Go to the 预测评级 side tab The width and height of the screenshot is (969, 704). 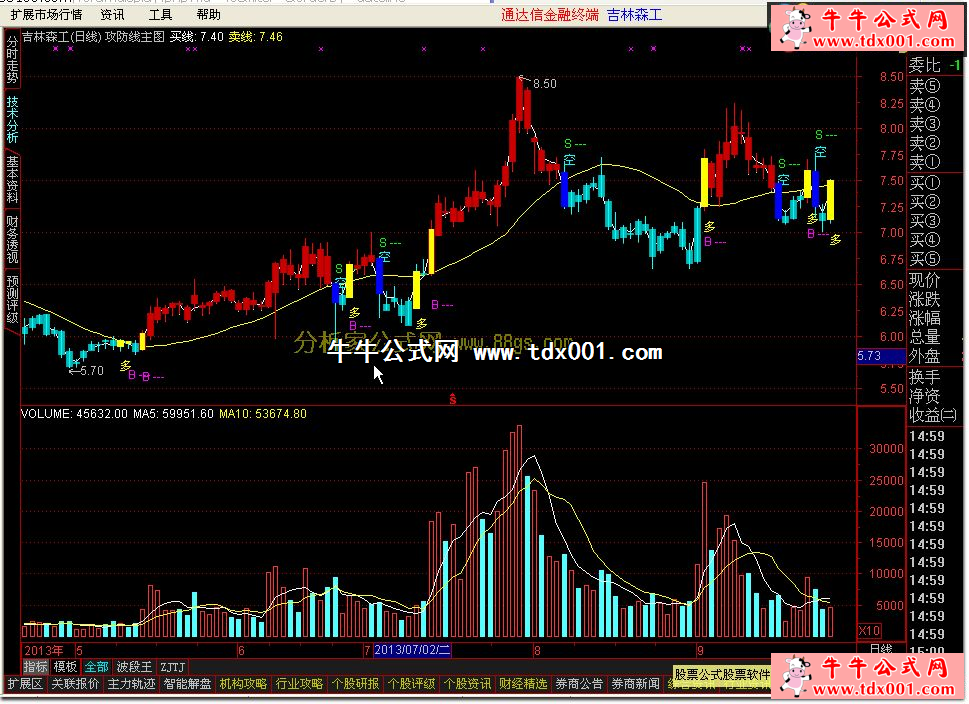[12, 300]
